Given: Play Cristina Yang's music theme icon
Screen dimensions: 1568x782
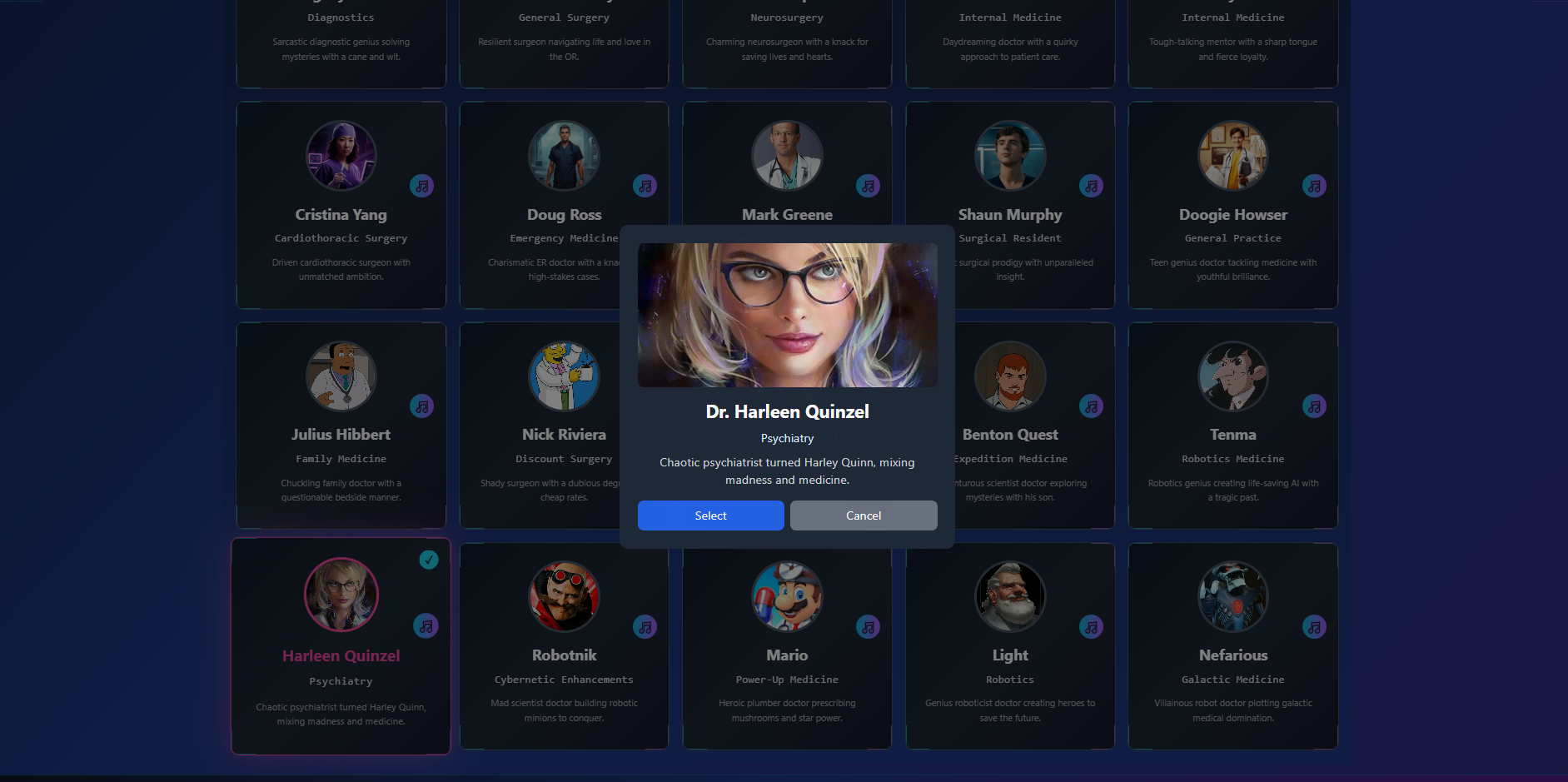Looking at the screenshot, I should [422, 186].
